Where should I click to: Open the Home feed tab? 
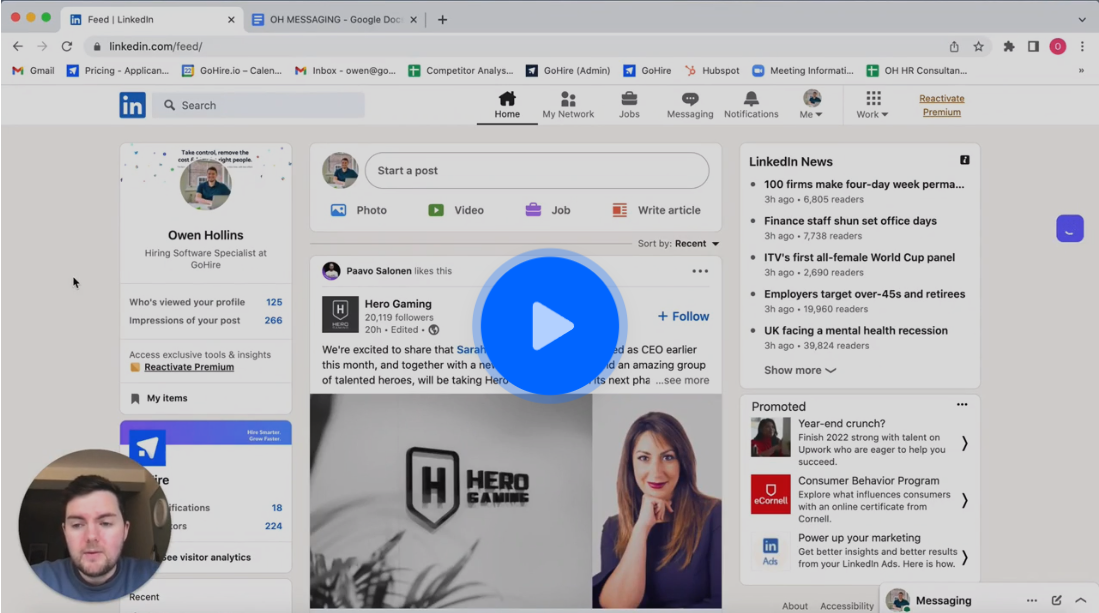click(x=507, y=105)
